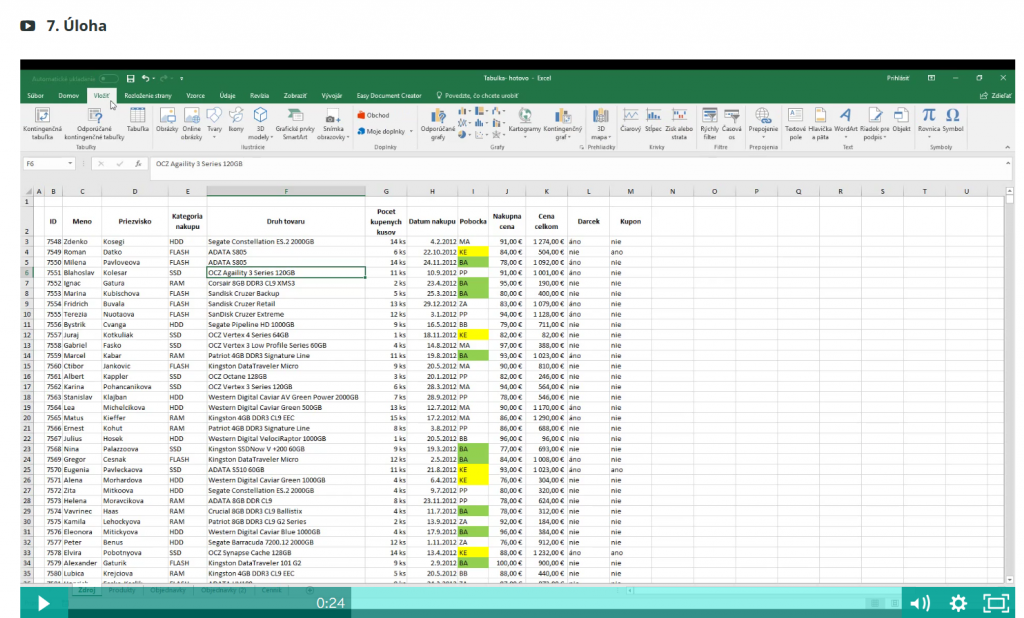Switch to the Domov tab
The height and width of the screenshot is (618, 1024).
tap(68, 95)
